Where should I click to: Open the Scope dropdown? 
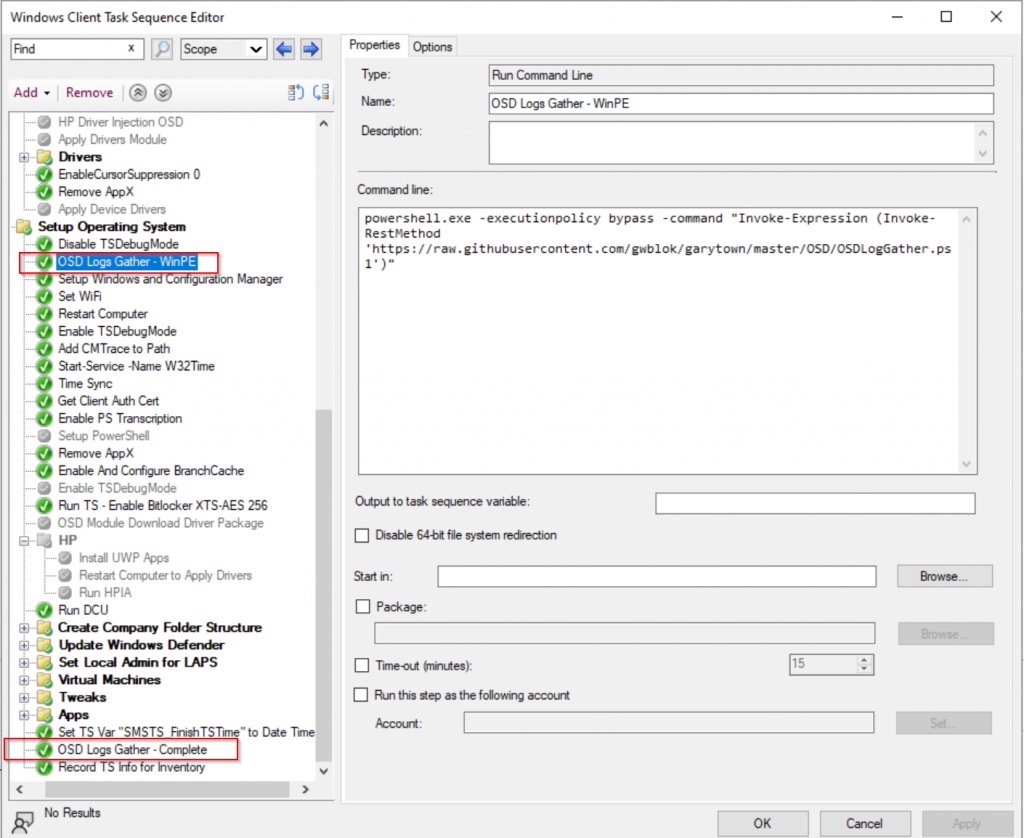coord(223,49)
